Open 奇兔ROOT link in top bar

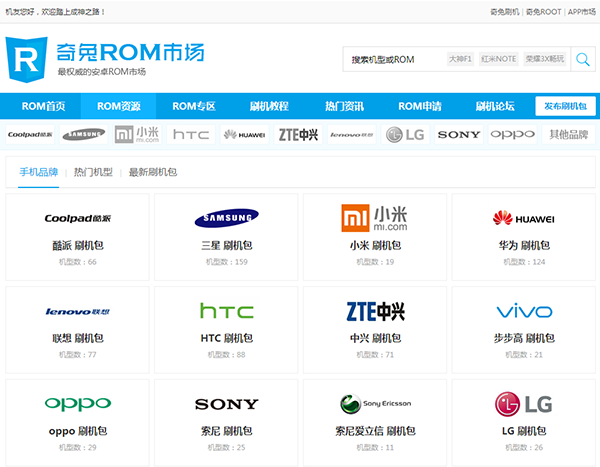(x=543, y=12)
